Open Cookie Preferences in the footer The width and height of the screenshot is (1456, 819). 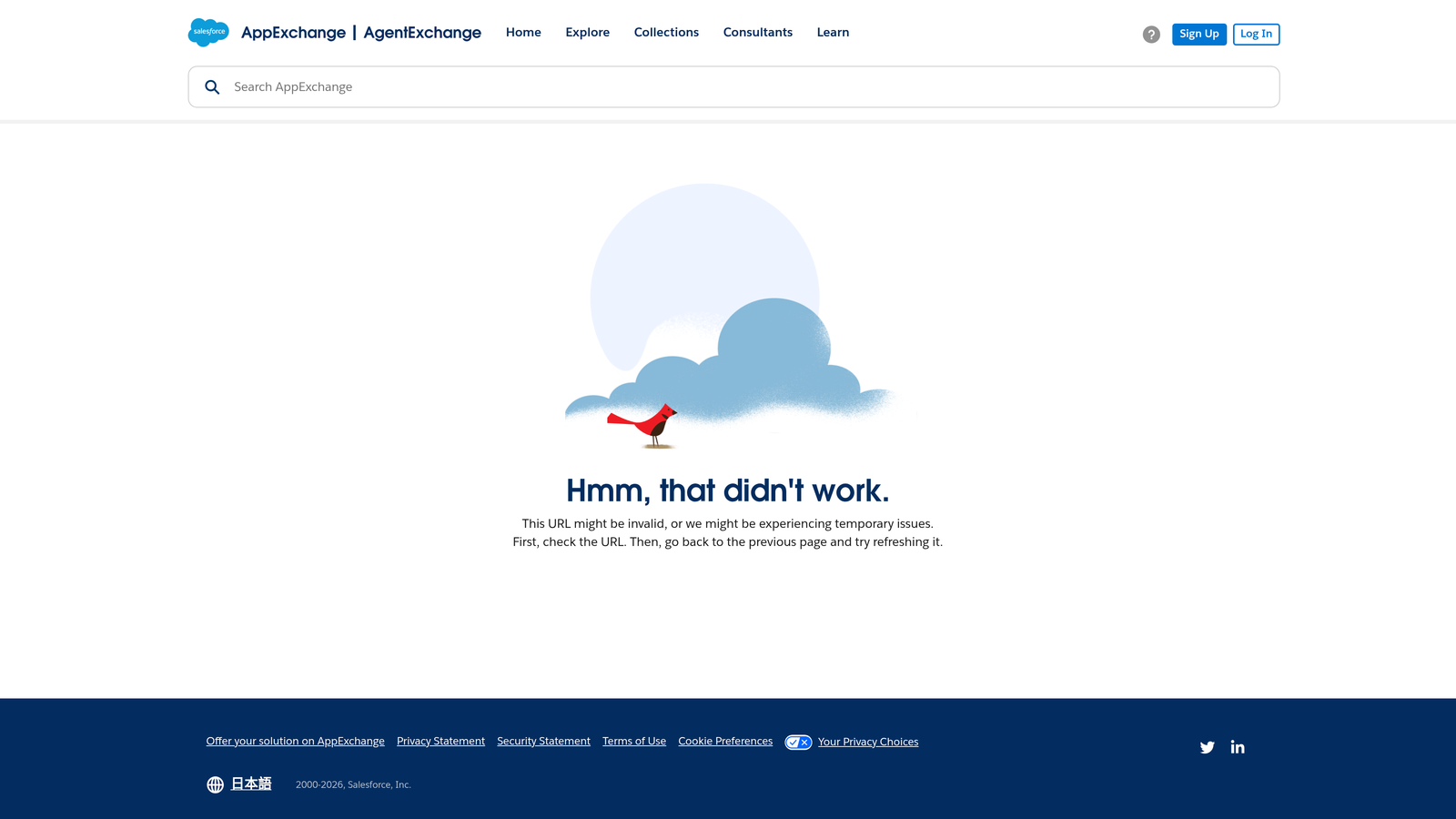[725, 741]
